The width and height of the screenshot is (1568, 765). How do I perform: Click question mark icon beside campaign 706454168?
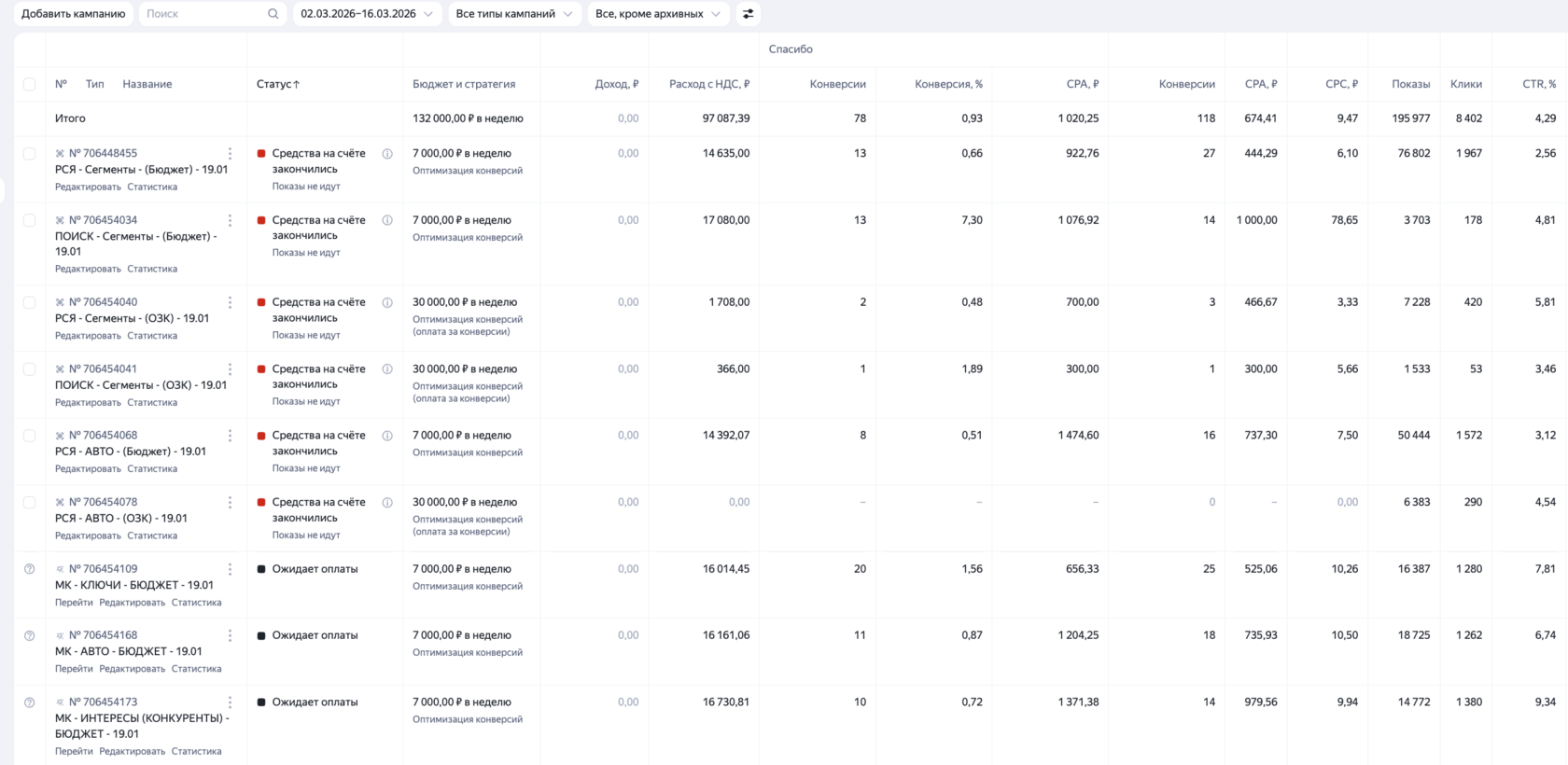coord(29,635)
